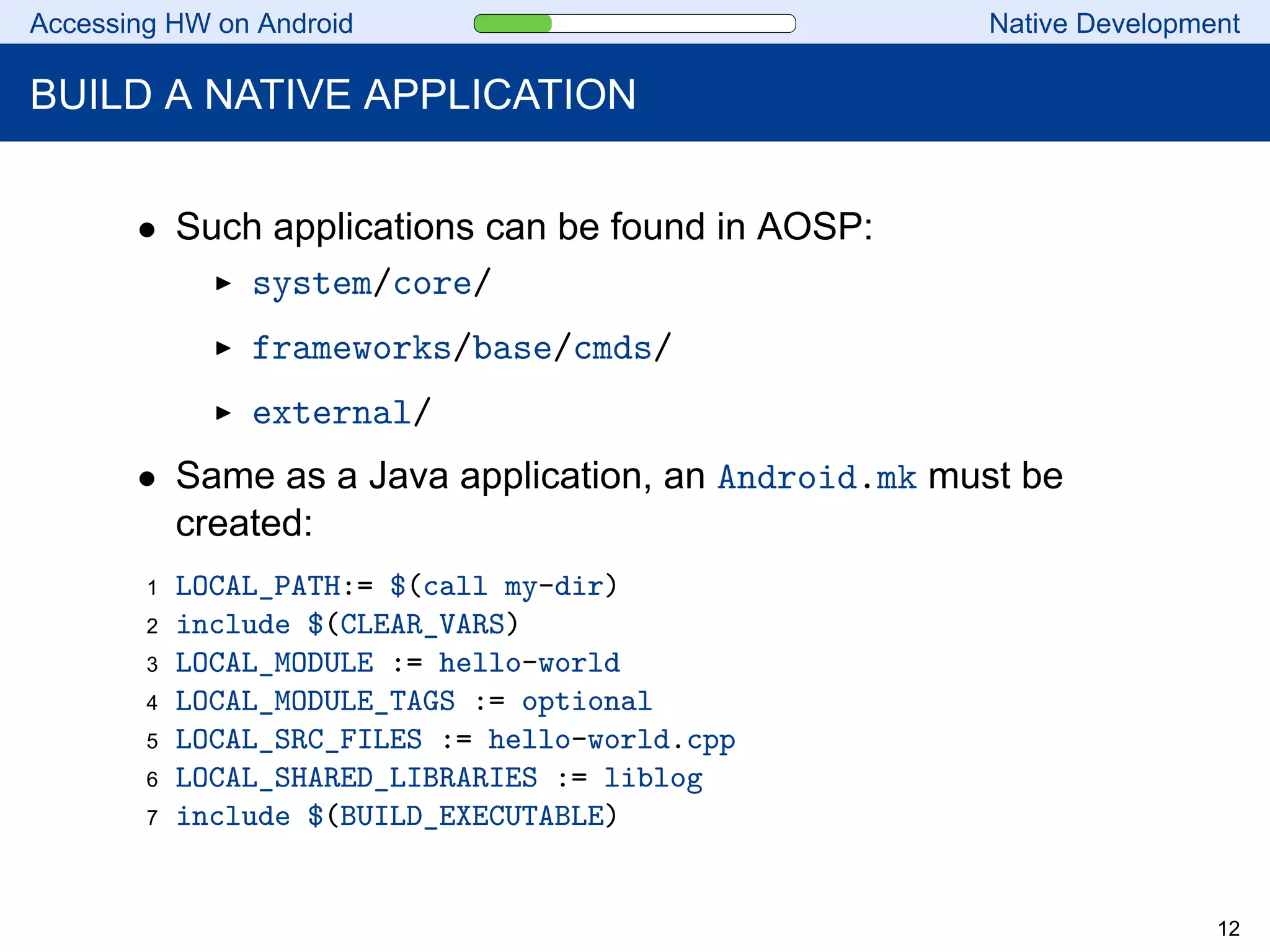Click the triangle bullet before external/
The height and width of the screenshot is (952, 1270).
point(223,413)
